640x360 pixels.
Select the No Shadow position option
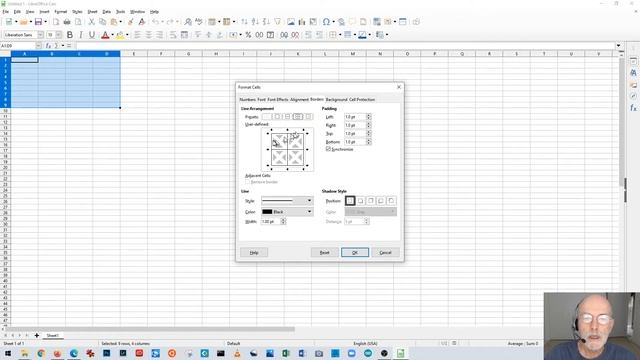350,200
